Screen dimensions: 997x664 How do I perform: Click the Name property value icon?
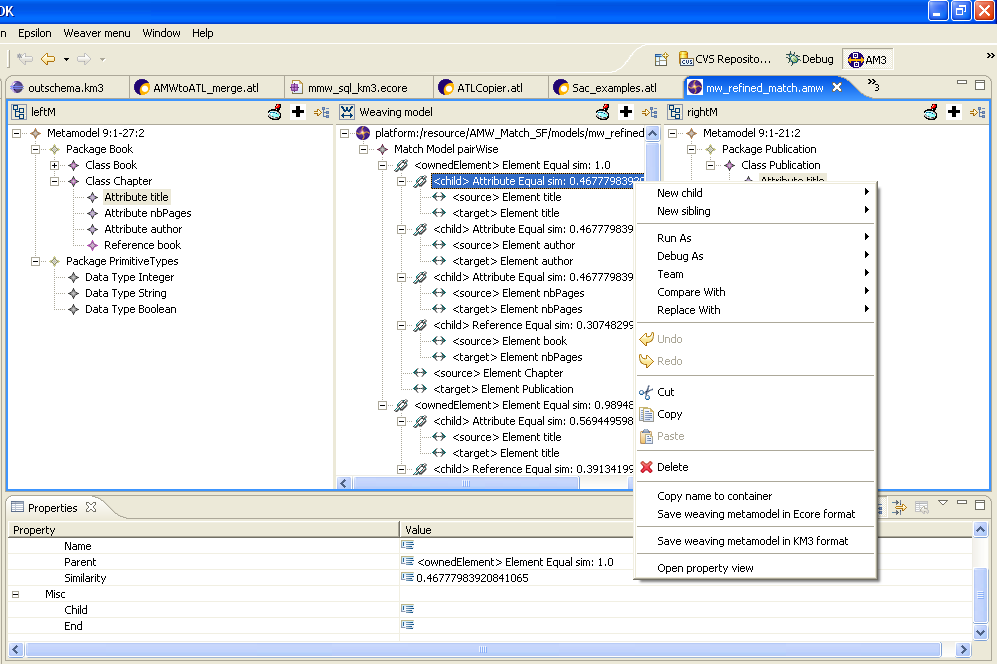click(x=408, y=545)
